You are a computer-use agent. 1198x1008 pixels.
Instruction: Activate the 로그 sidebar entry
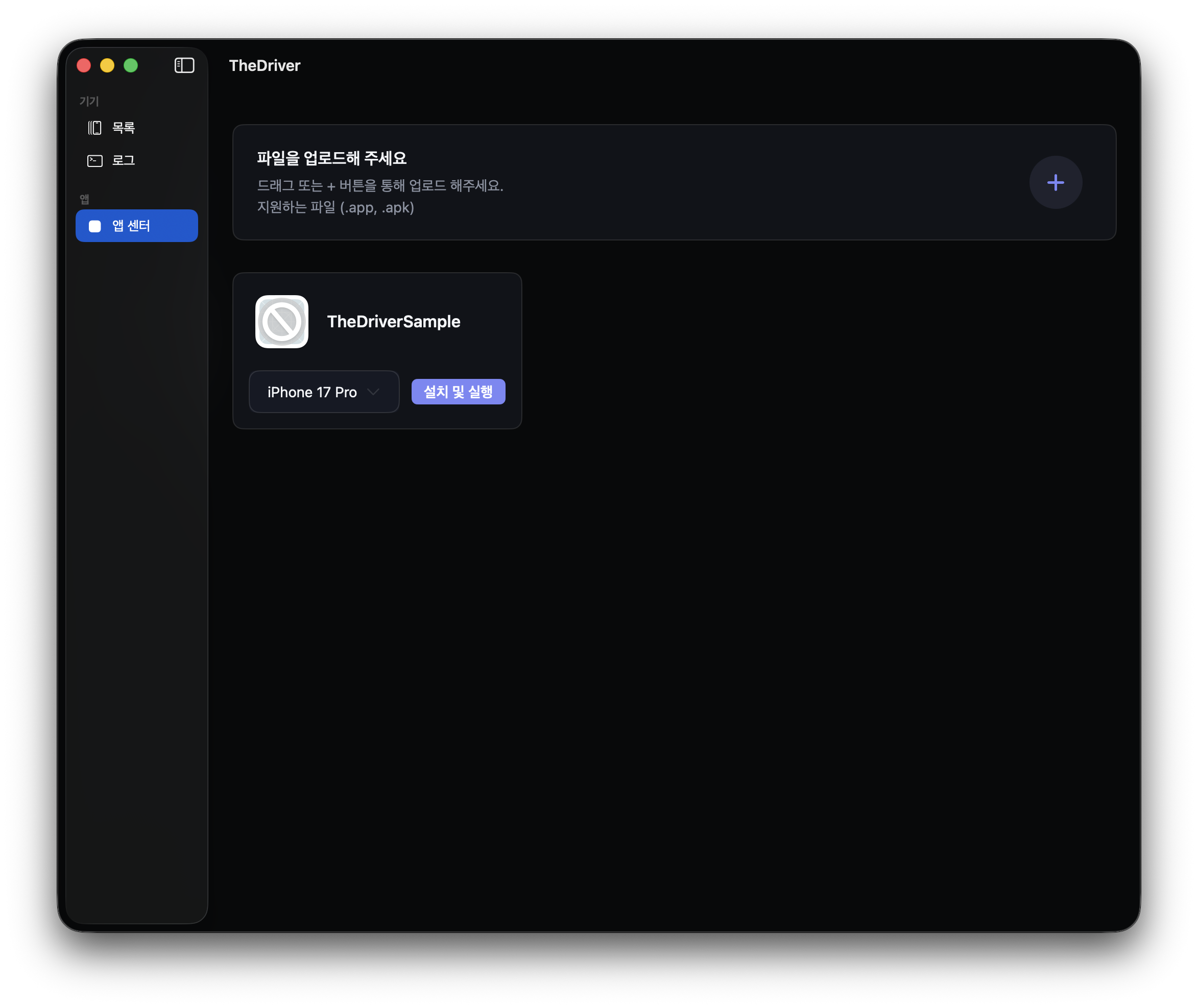pyautogui.click(x=122, y=160)
